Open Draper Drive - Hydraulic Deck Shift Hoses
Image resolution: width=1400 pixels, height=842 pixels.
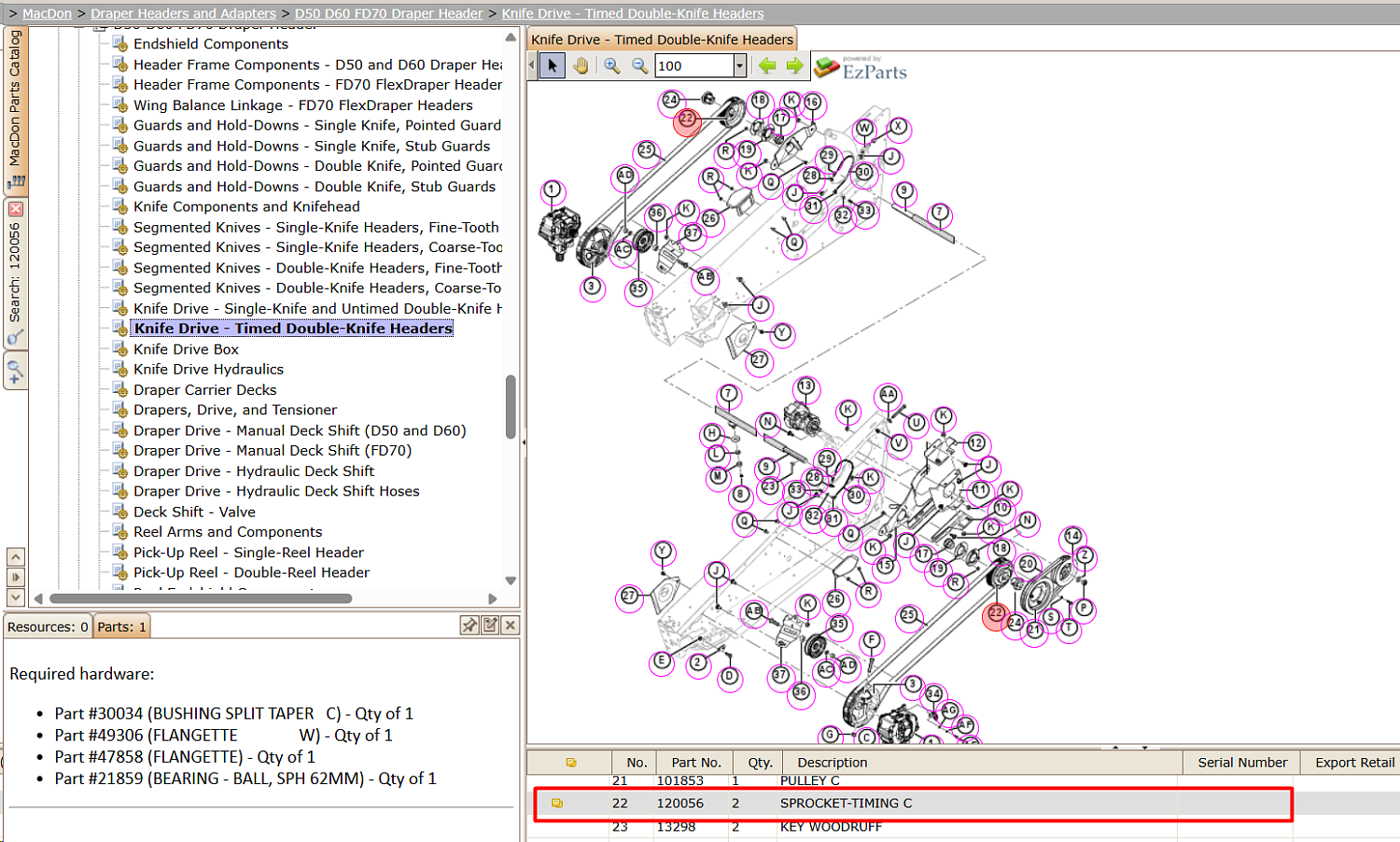[x=276, y=491]
